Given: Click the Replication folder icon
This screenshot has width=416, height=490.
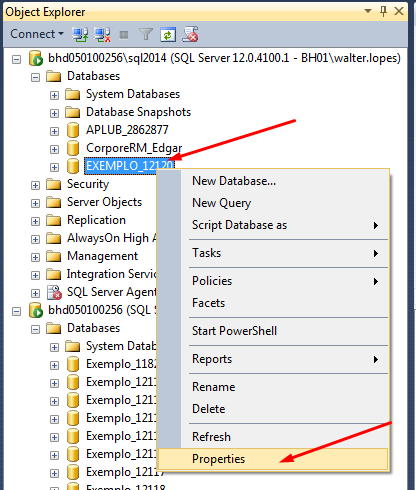Looking at the screenshot, I should click(x=54, y=220).
